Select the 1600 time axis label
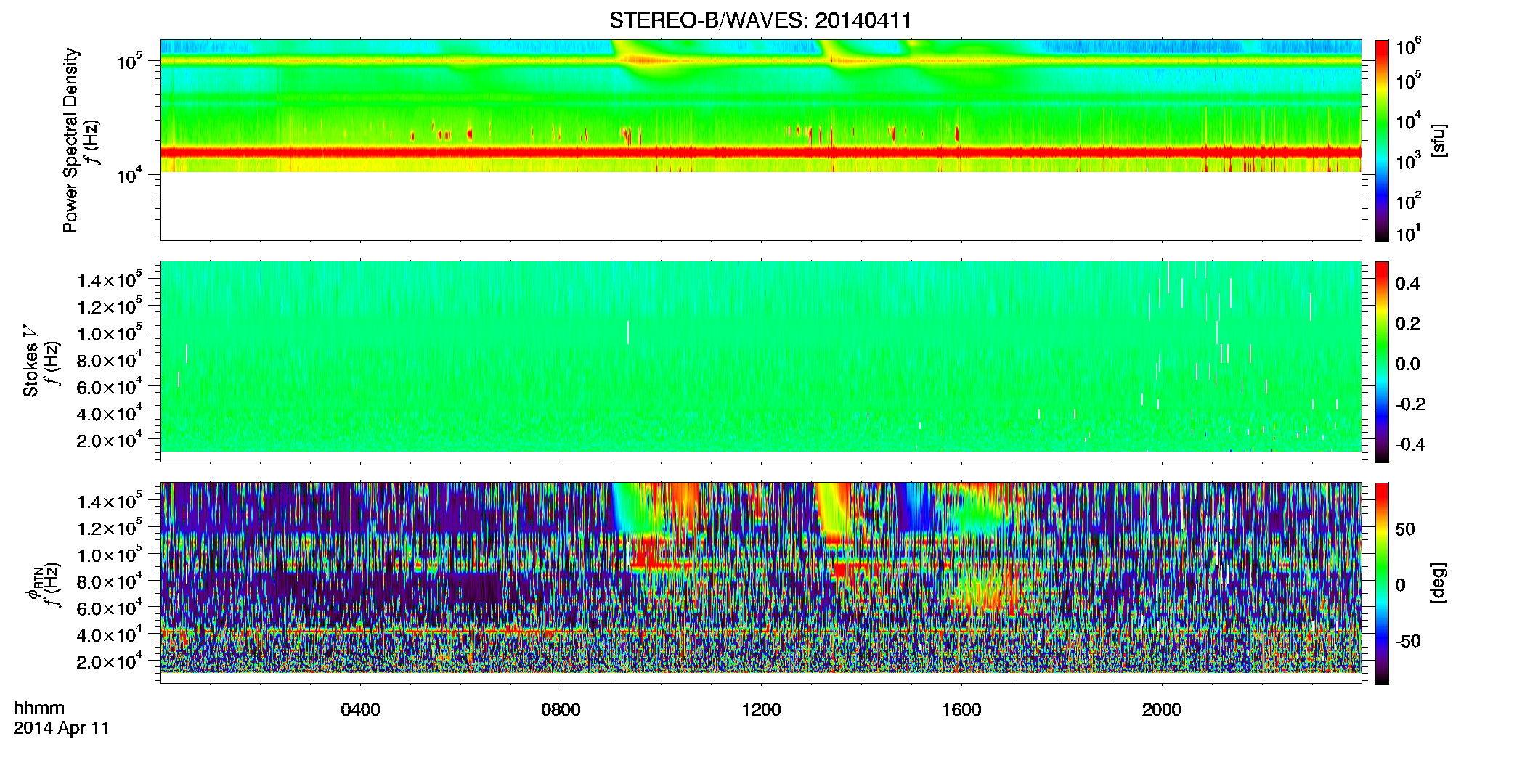 coord(961,710)
